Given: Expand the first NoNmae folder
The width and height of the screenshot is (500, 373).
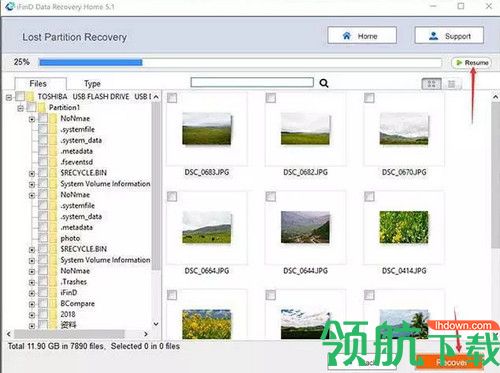Looking at the screenshot, I should [32, 119].
